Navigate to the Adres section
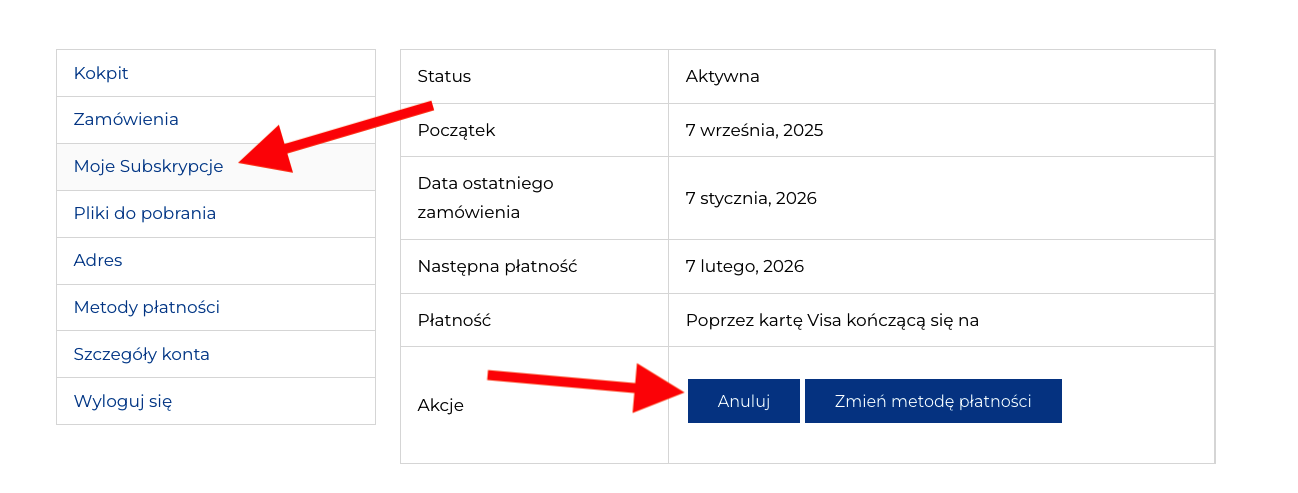The image size is (1298, 493). point(98,260)
